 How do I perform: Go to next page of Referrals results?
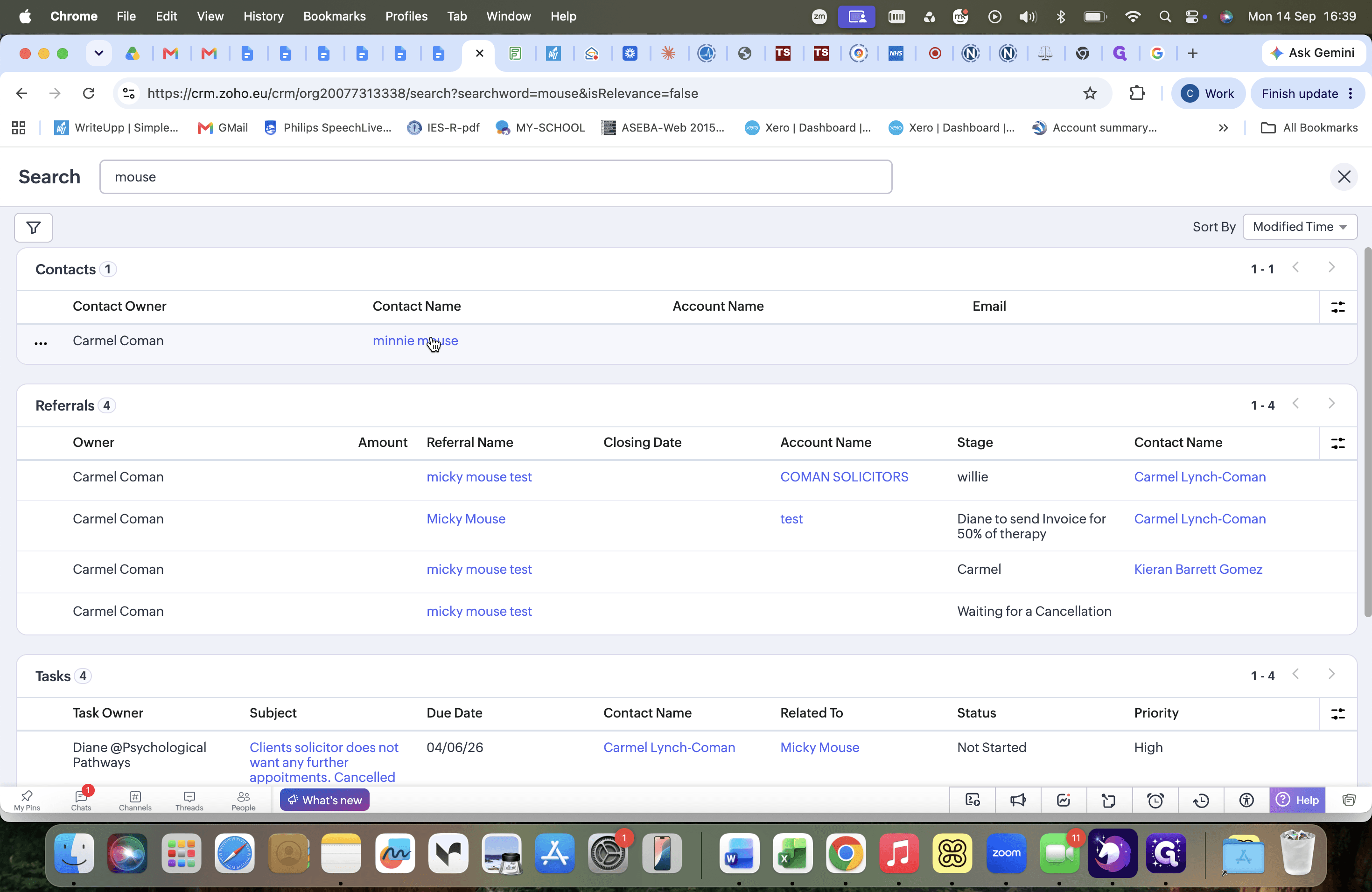(1331, 404)
